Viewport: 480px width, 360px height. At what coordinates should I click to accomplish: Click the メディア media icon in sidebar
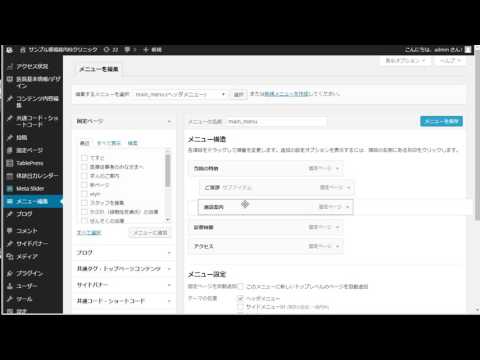click(10, 257)
